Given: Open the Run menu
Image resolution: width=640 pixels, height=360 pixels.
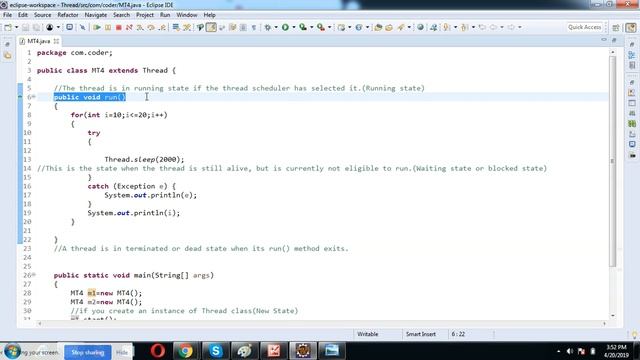Looking at the screenshot, I should click(x=165, y=15).
